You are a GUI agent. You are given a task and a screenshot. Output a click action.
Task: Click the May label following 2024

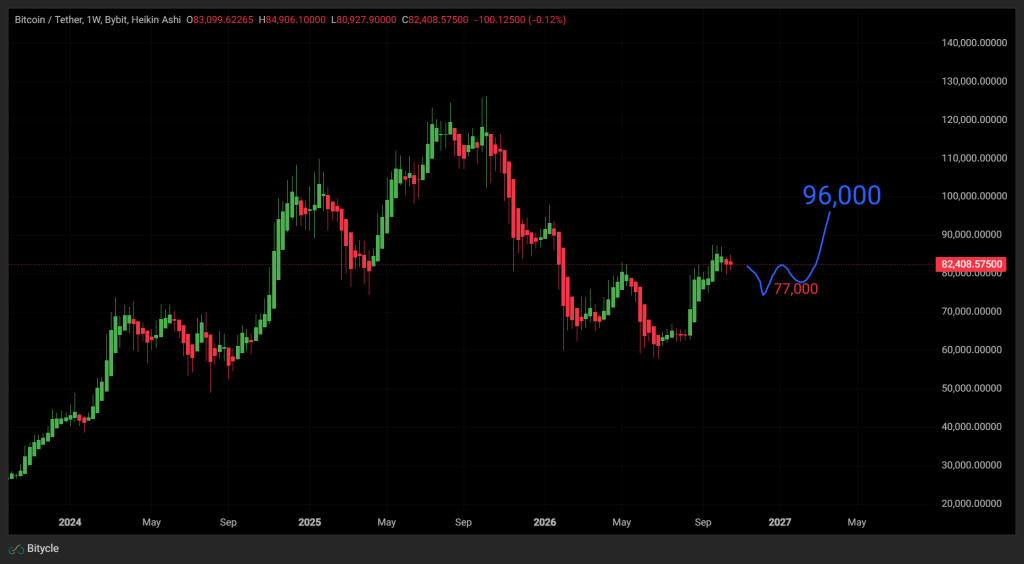pyautogui.click(x=151, y=523)
